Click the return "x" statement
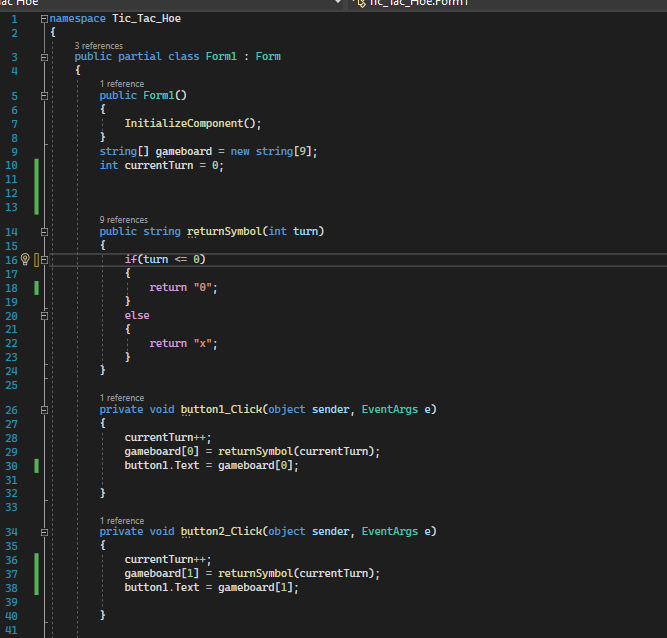The width and height of the screenshot is (667, 638). click(x=183, y=343)
